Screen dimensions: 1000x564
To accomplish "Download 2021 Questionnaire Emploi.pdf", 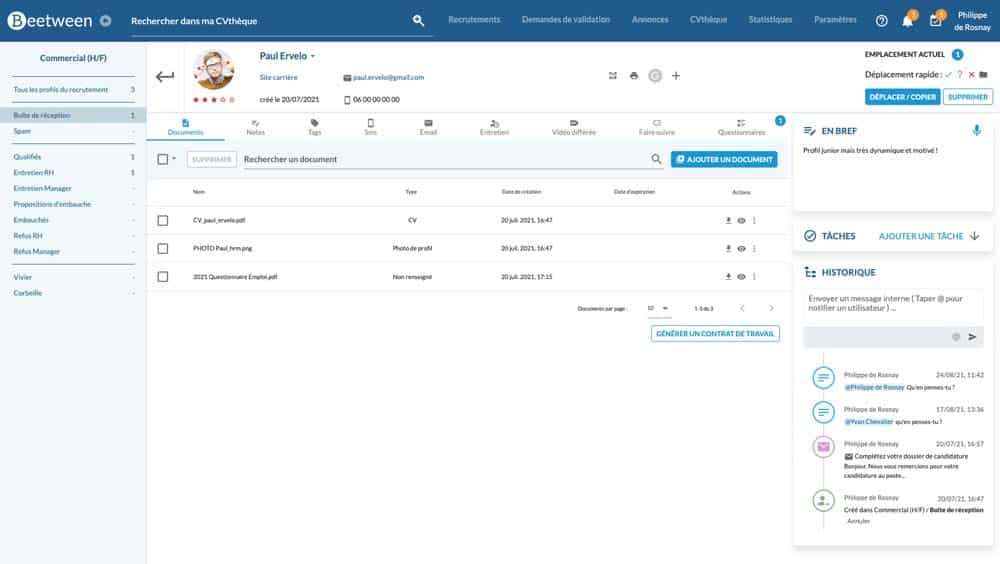I will click(x=728, y=276).
